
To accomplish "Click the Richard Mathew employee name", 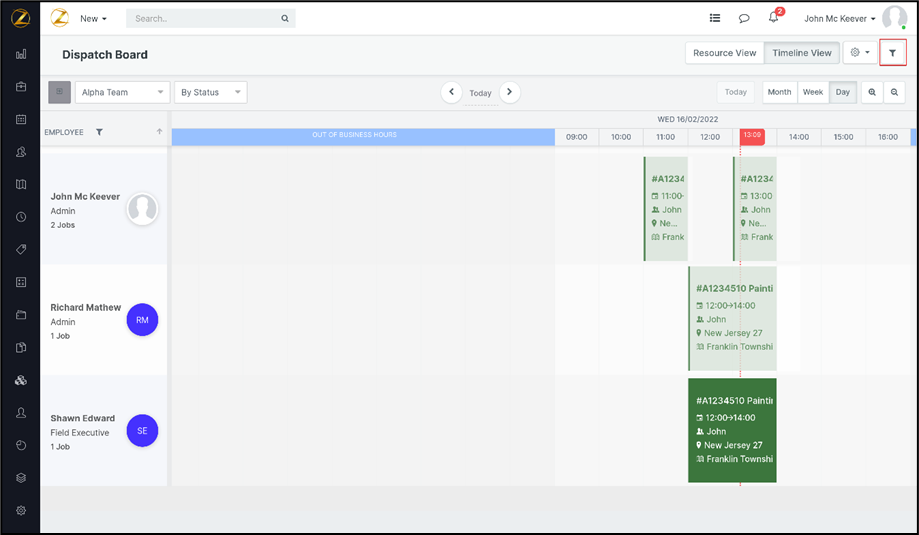I will (x=86, y=307).
